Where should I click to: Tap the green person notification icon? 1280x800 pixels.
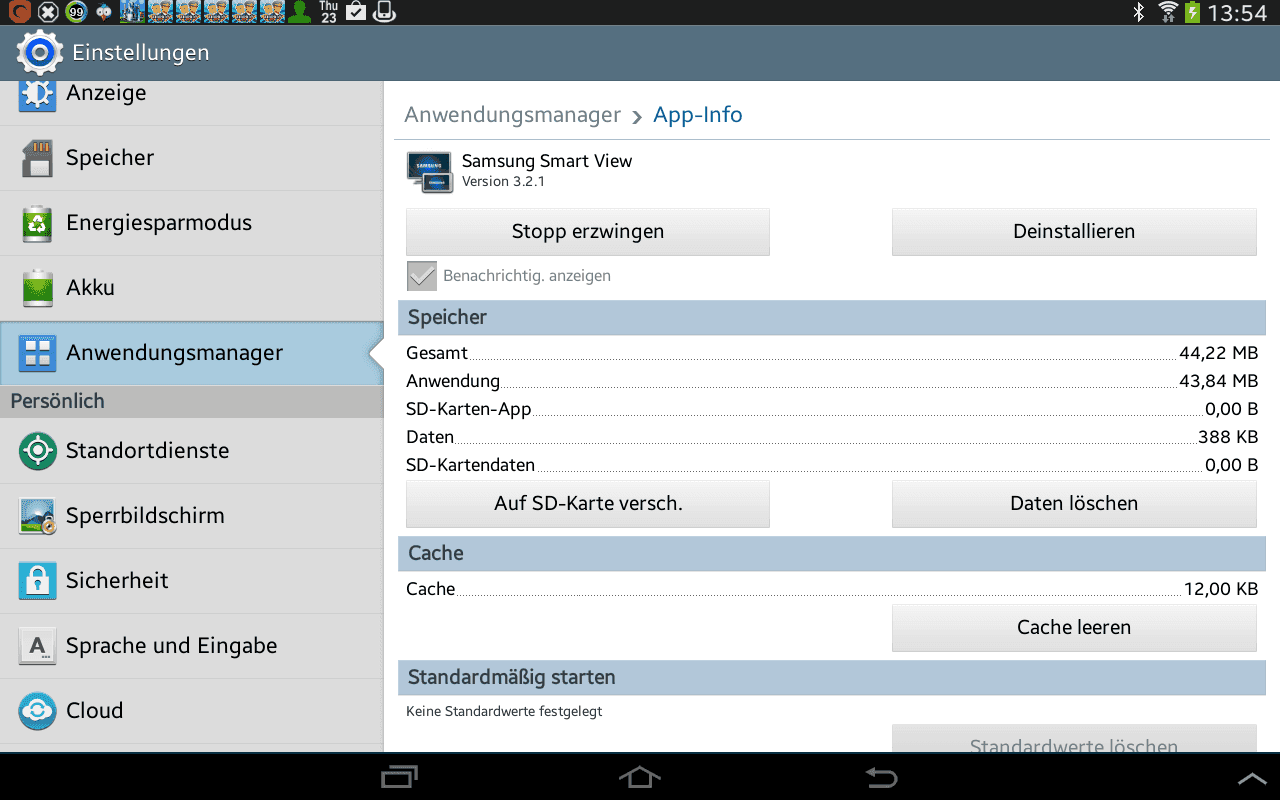[x=298, y=12]
